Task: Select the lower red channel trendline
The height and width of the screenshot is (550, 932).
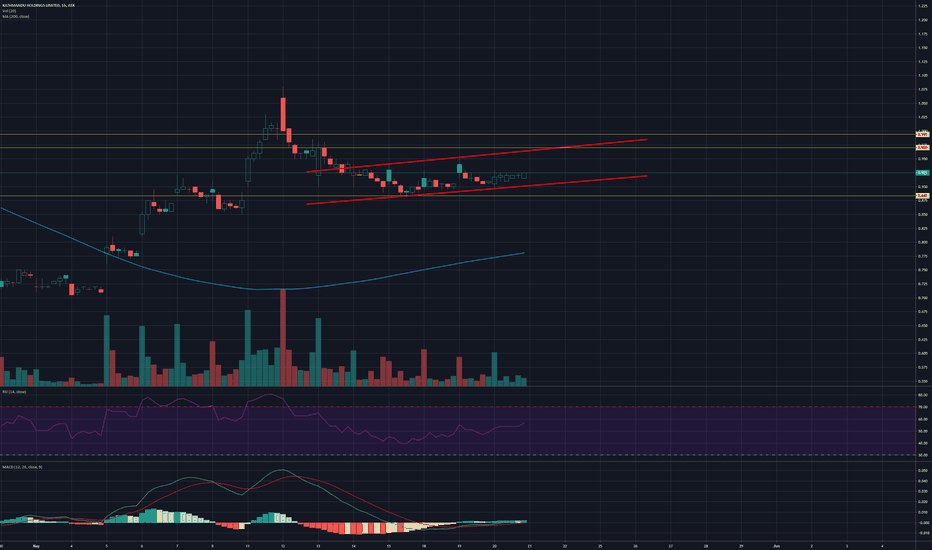Action: 477,190
